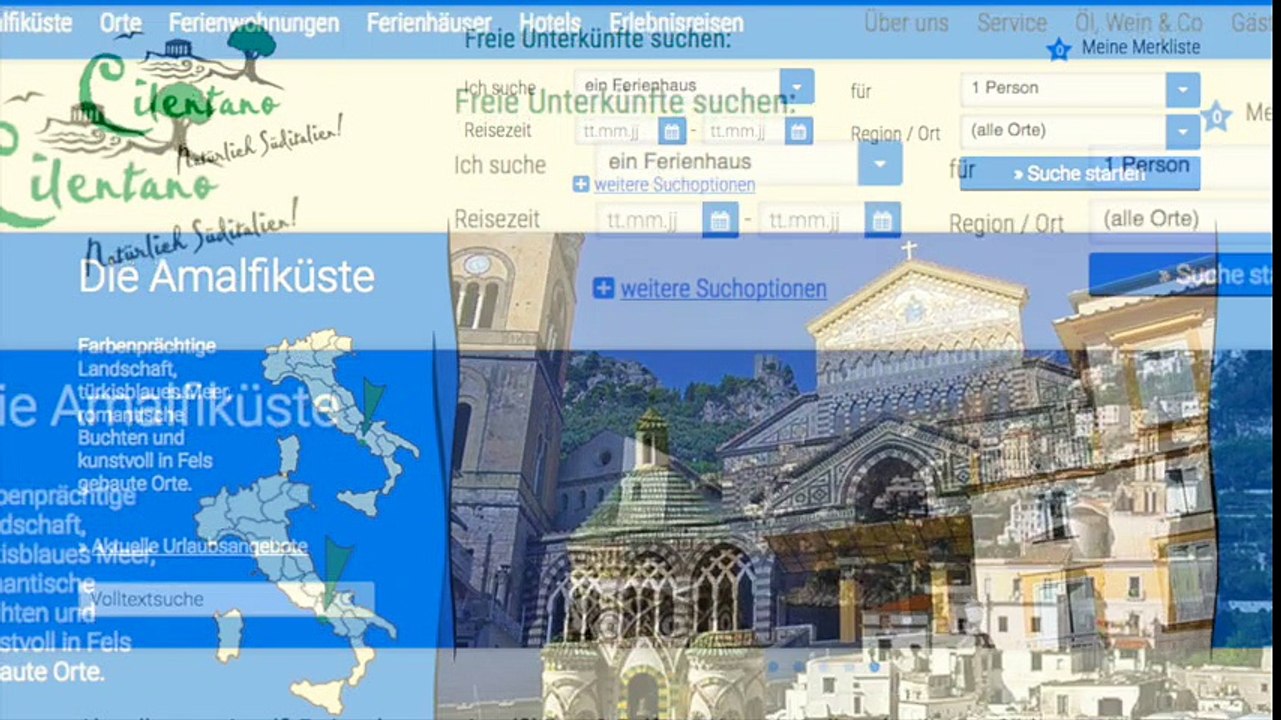Open the "Über uns" menu item
The height and width of the screenshot is (720, 1281).
point(906,23)
